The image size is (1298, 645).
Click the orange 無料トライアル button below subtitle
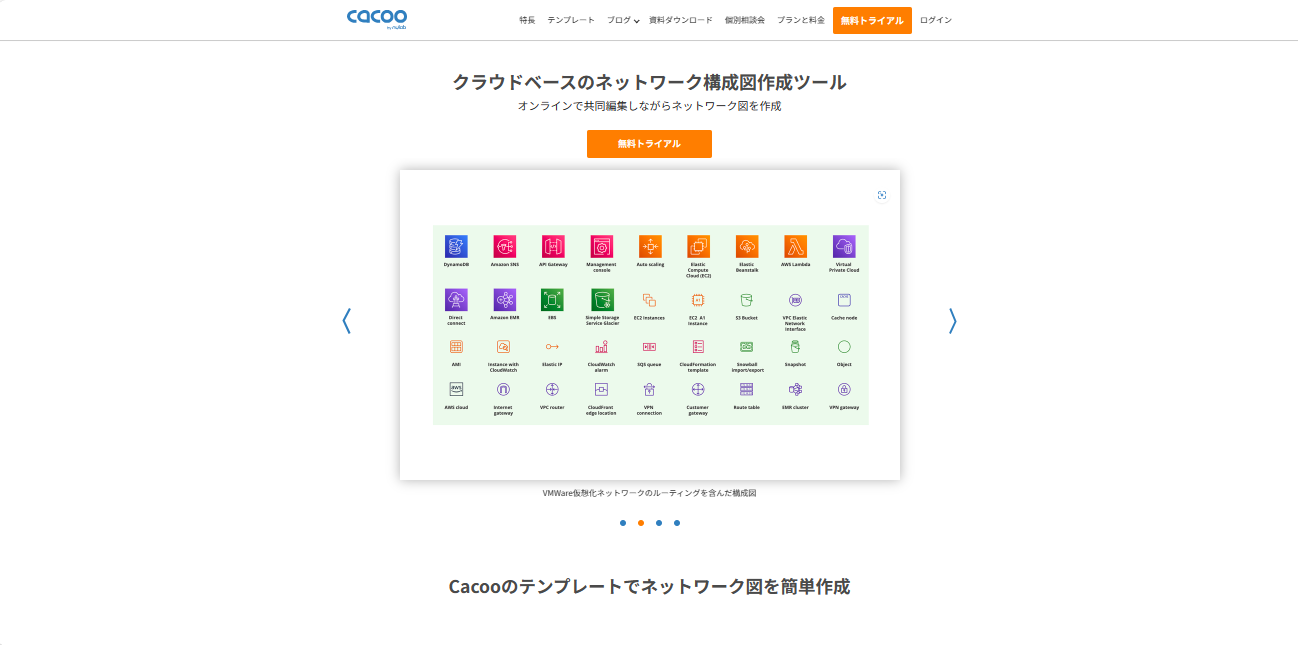pos(649,144)
